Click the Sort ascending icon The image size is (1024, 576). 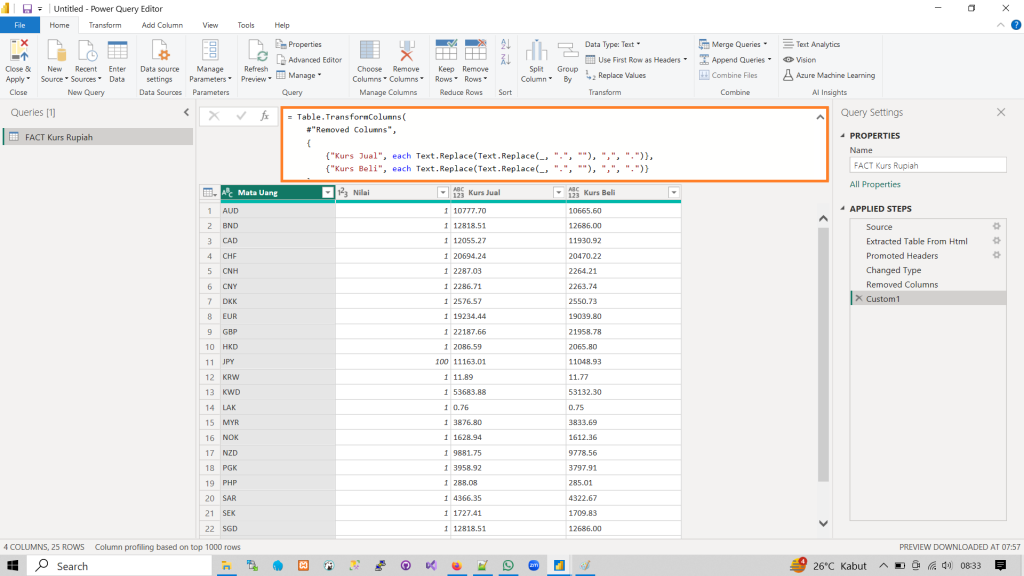pyautogui.click(x=505, y=45)
